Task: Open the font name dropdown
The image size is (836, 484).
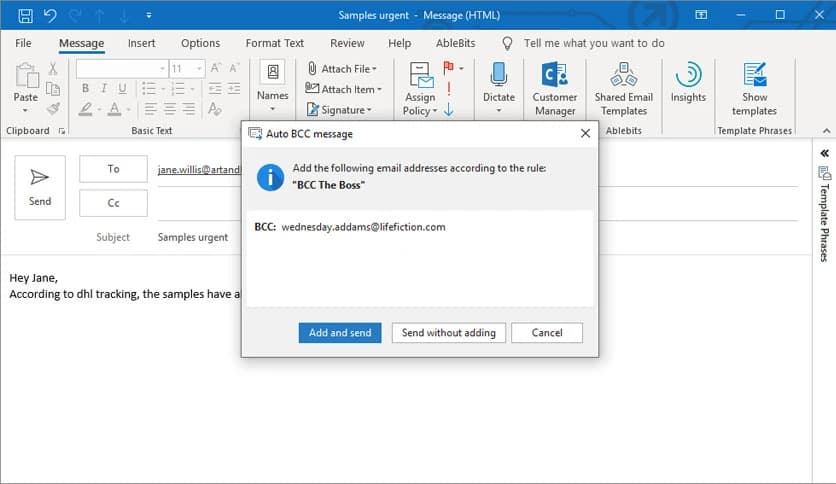Action: click(162, 69)
